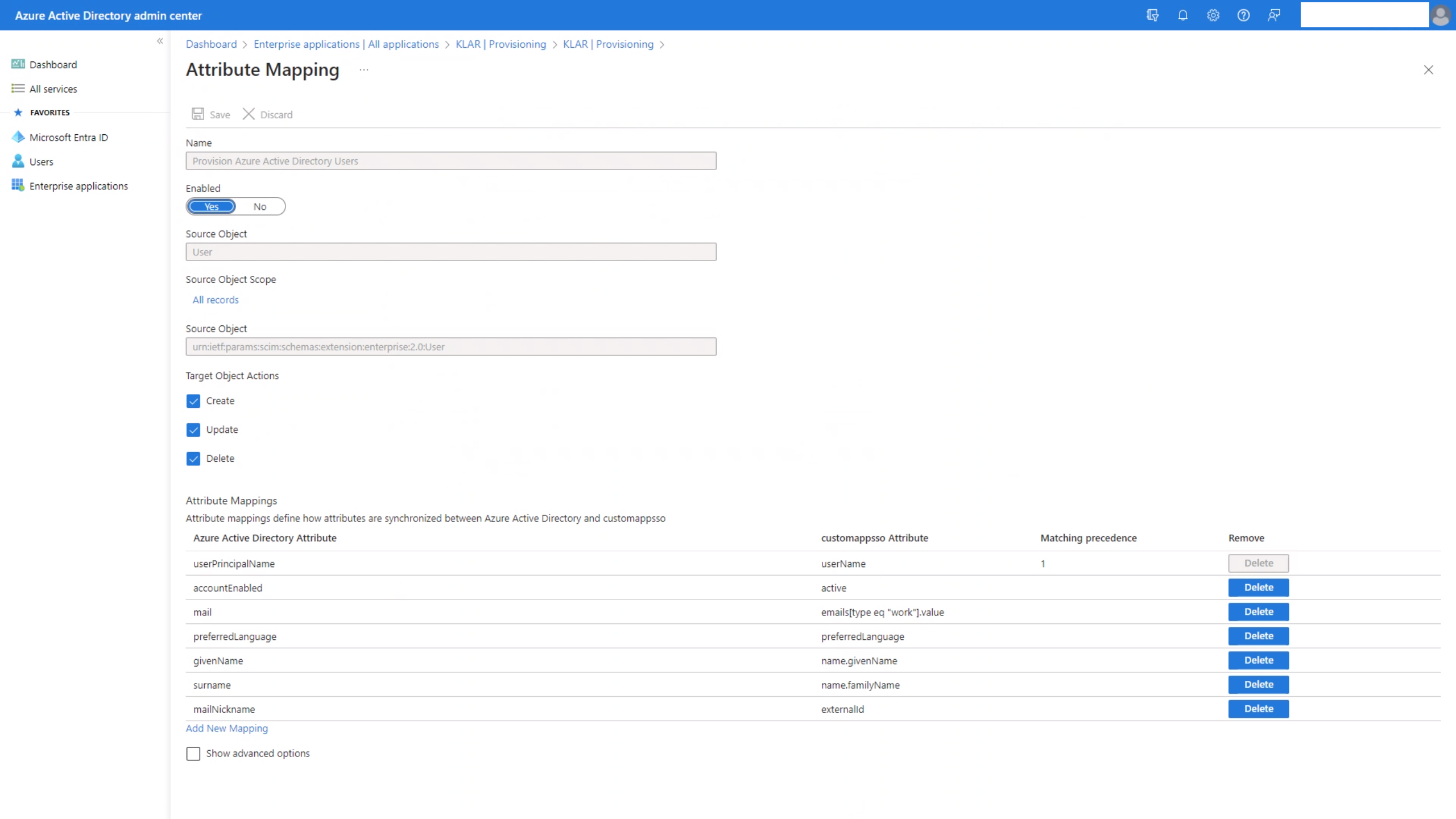The image size is (1456, 819).
Task: Open the more options ellipsis beside title
Action: [x=364, y=70]
